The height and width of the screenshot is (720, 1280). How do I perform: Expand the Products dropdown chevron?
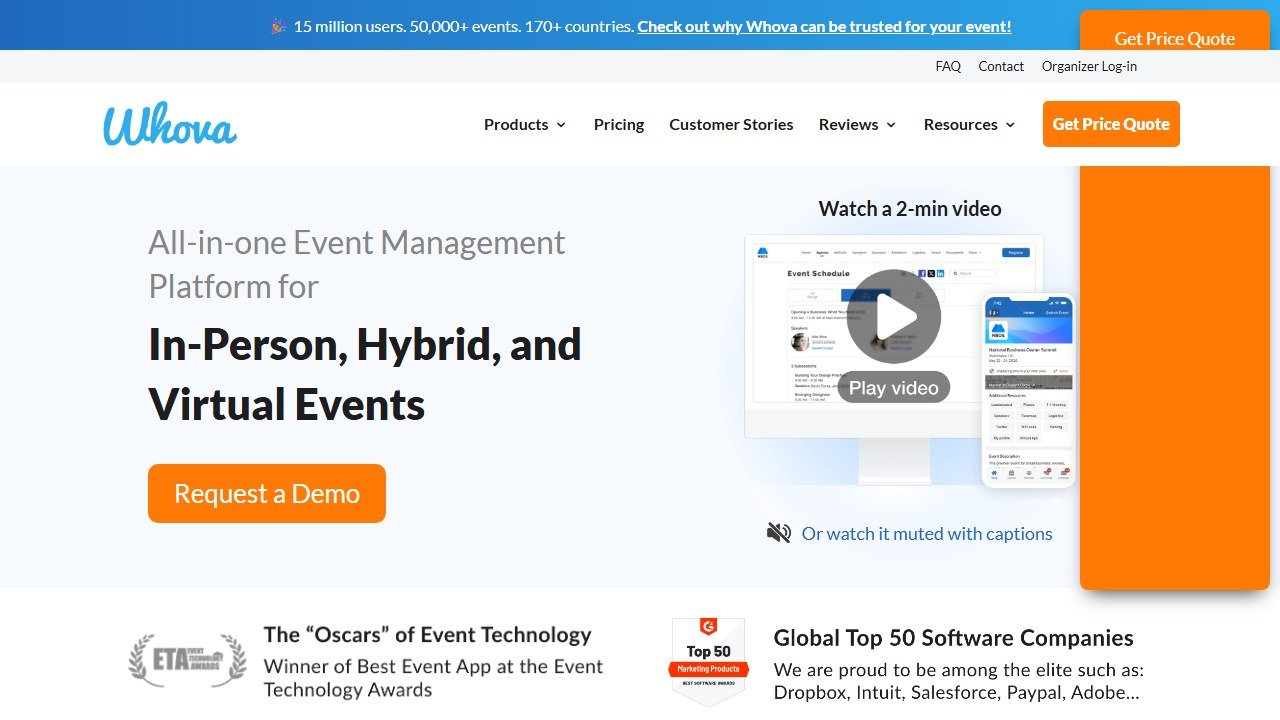tap(561, 125)
